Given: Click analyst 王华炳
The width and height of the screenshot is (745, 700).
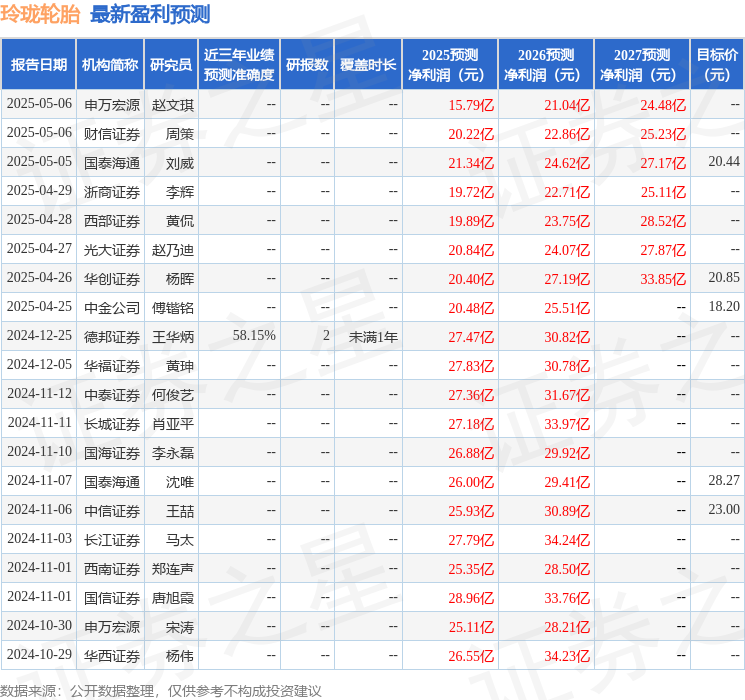Looking at the screenshot, I should 173,337.
